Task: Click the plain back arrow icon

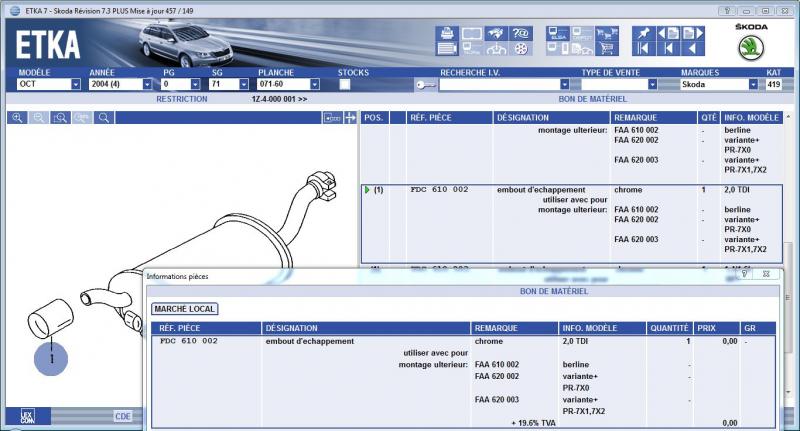Action: click(693, 48)
